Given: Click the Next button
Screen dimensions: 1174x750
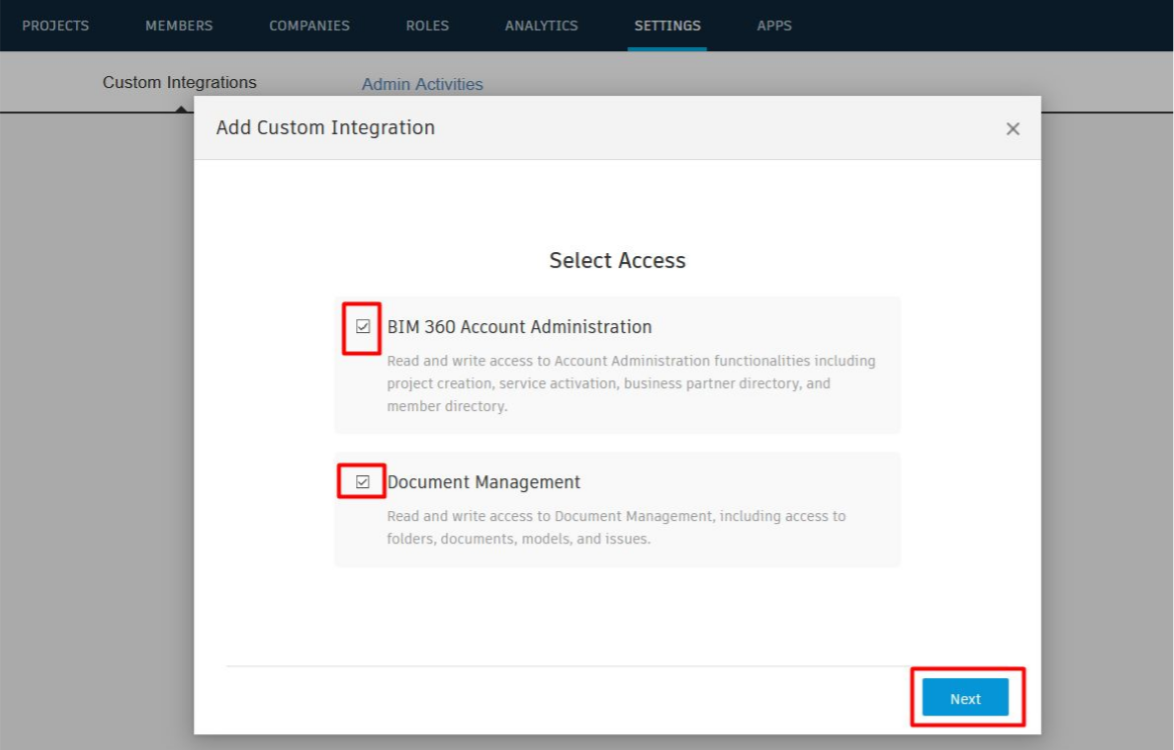Looking at the screenshot, I should click(965, 698).
